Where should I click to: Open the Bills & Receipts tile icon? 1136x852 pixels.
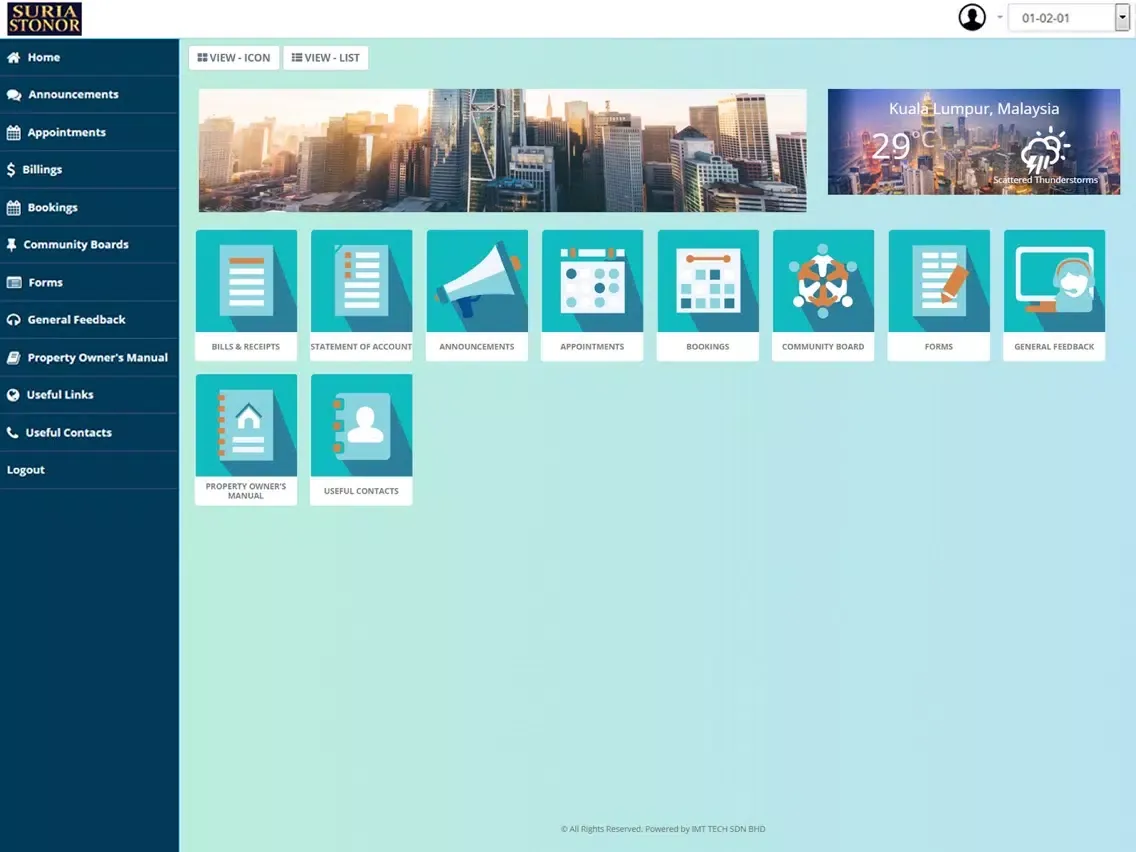point(246,282)
